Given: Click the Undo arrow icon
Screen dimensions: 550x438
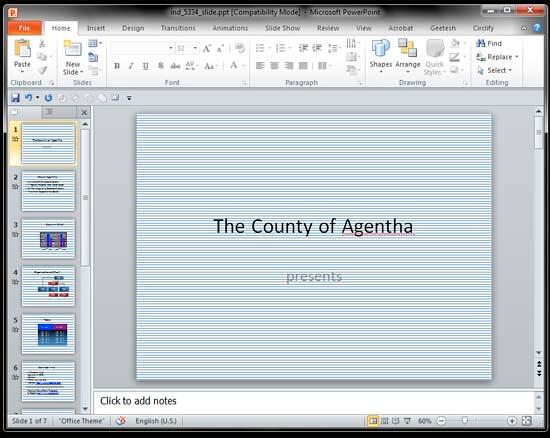Looking at the screenshot, I should pos(28,98).
